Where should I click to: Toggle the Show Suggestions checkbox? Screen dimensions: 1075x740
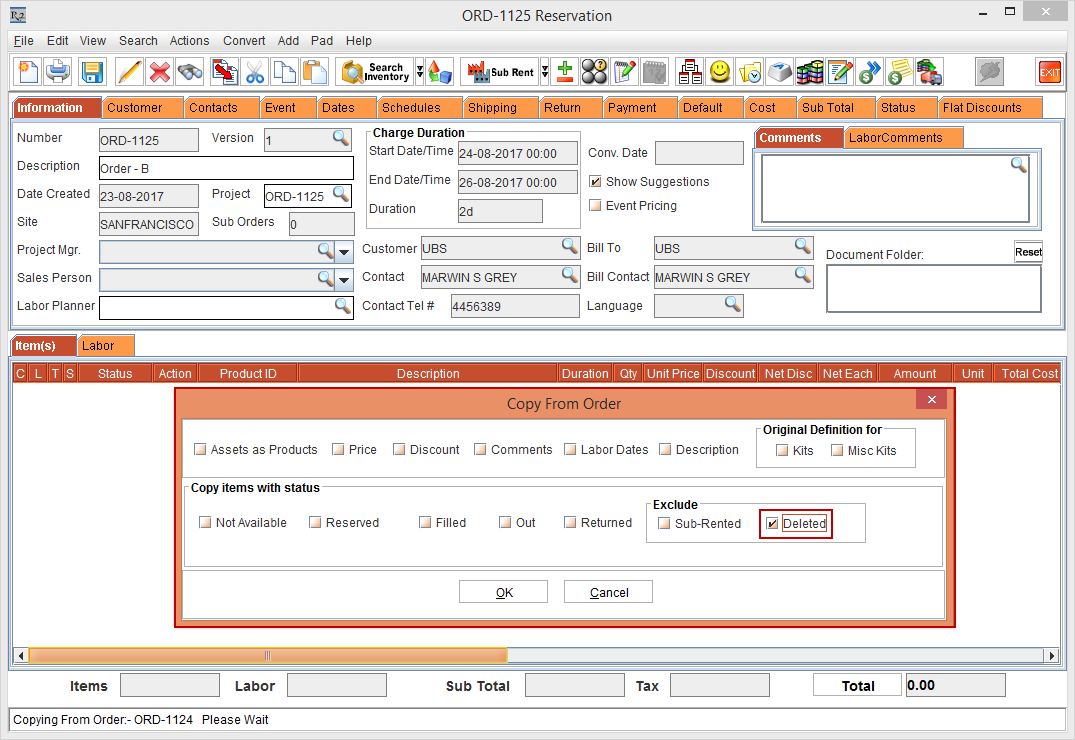coord(595,182)
